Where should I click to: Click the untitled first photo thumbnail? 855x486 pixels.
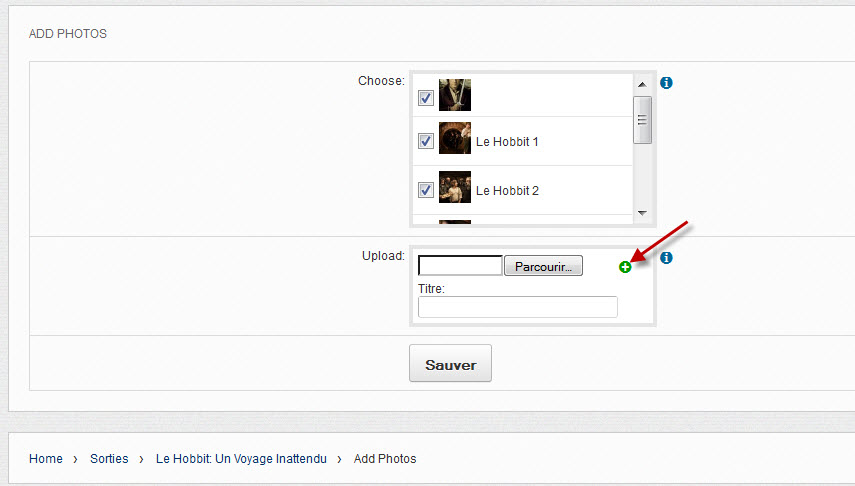(455, 95)
